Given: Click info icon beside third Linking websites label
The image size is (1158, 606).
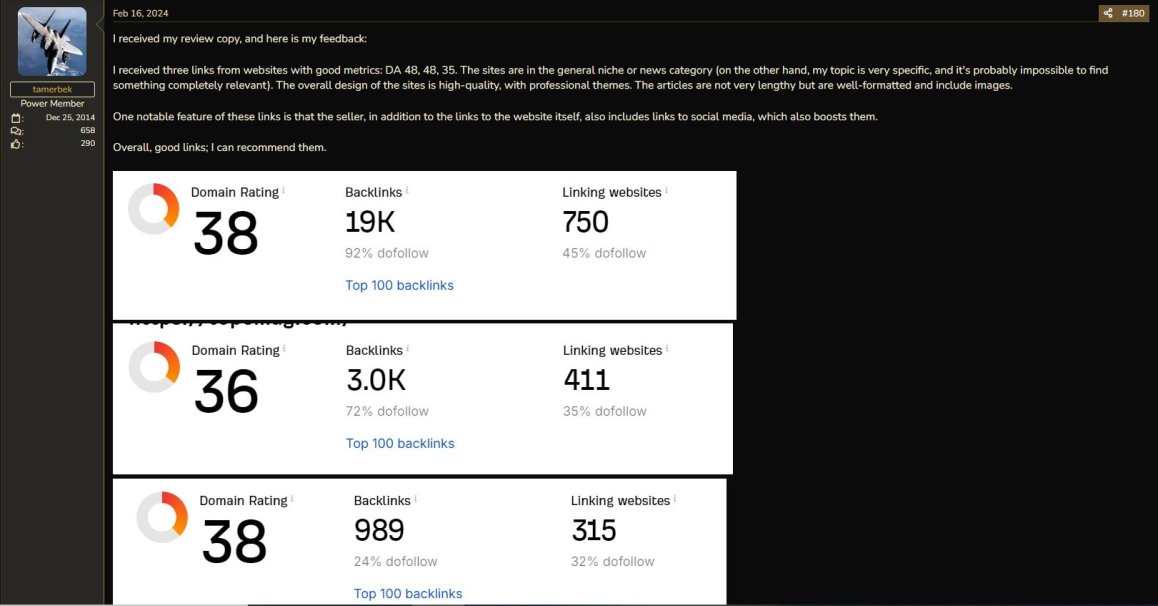Looking at the screenshot, I should click(x=675, y=499).
